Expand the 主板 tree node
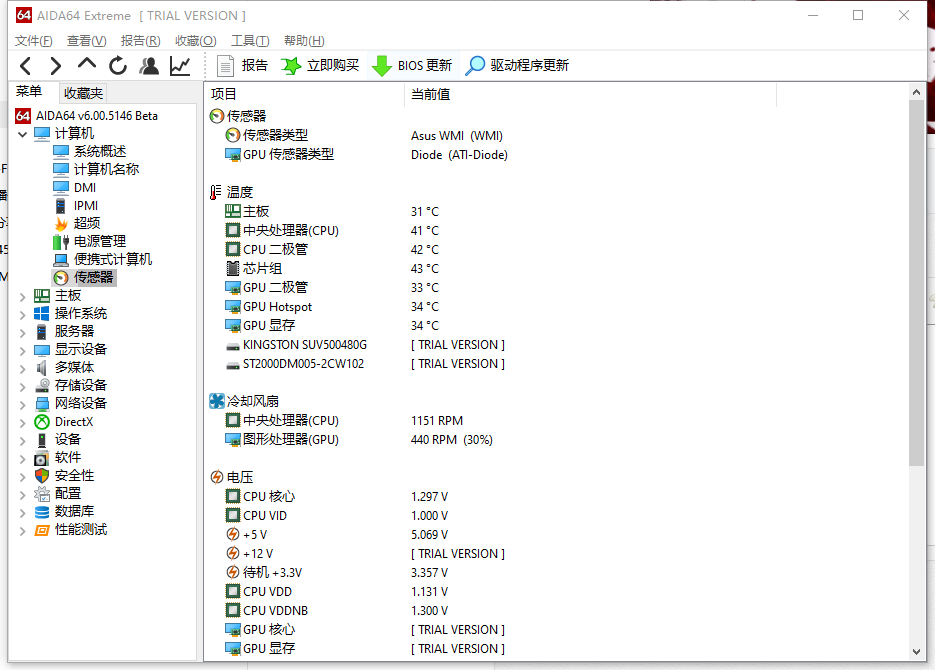The height and width of the screenshot is (670, 935). [23, 296]
